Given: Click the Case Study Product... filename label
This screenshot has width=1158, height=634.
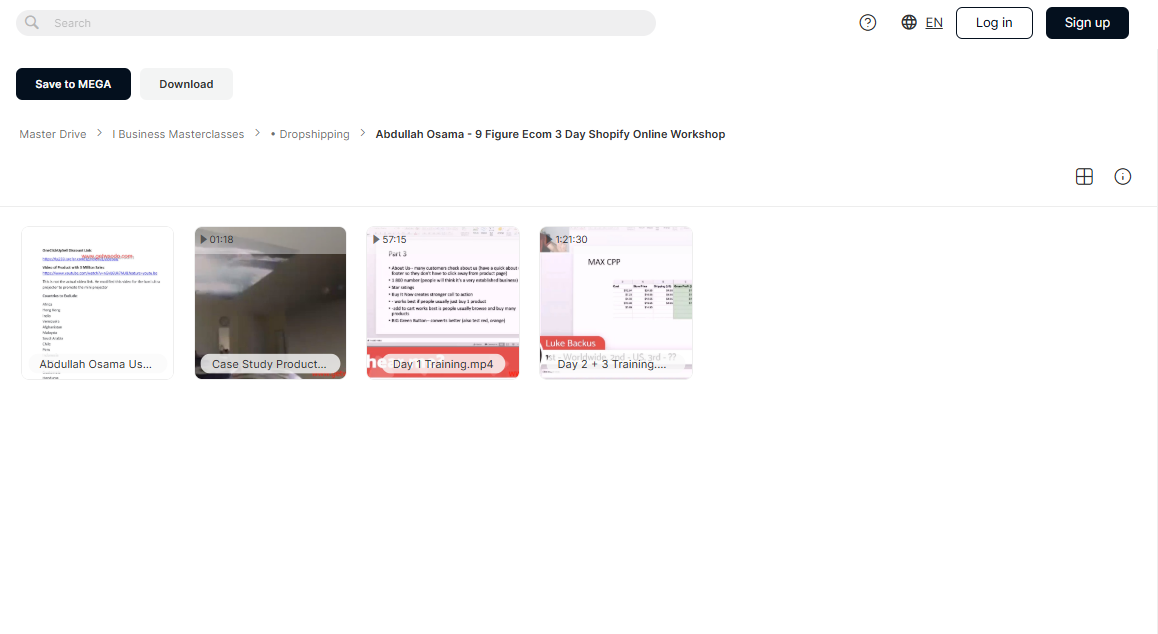Looking at the screenshot, I should [270, 364].
